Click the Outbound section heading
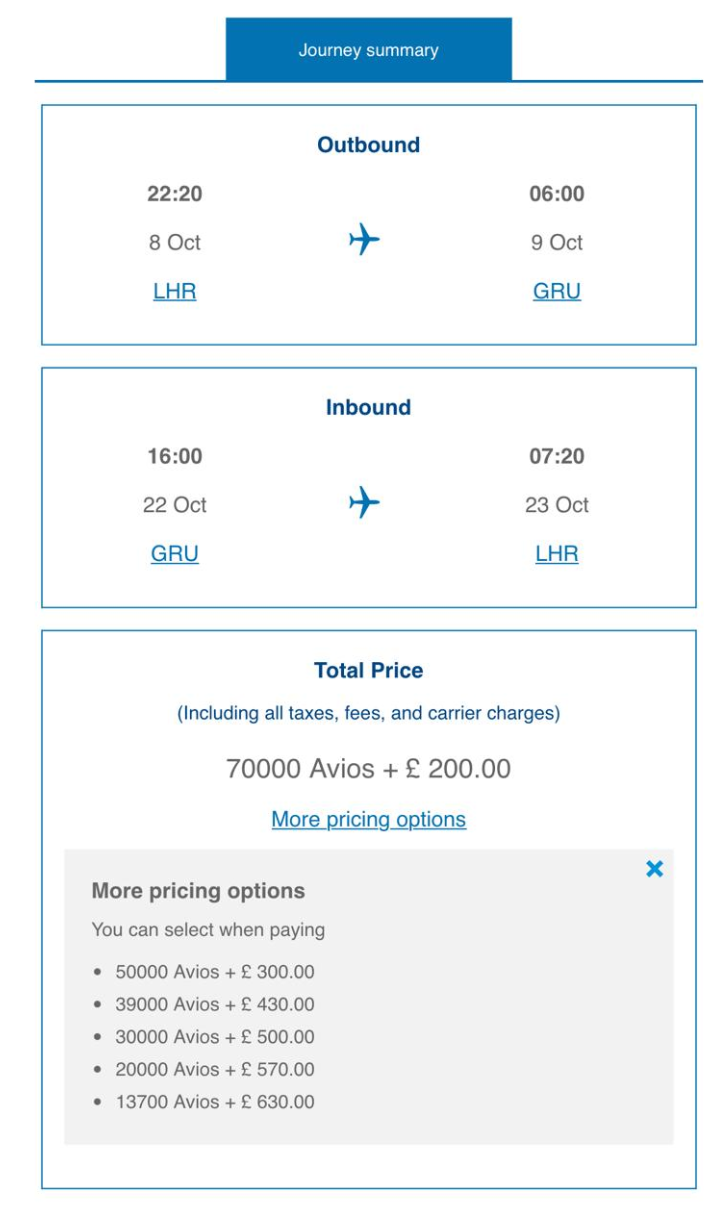 click(x=368, y=145)
